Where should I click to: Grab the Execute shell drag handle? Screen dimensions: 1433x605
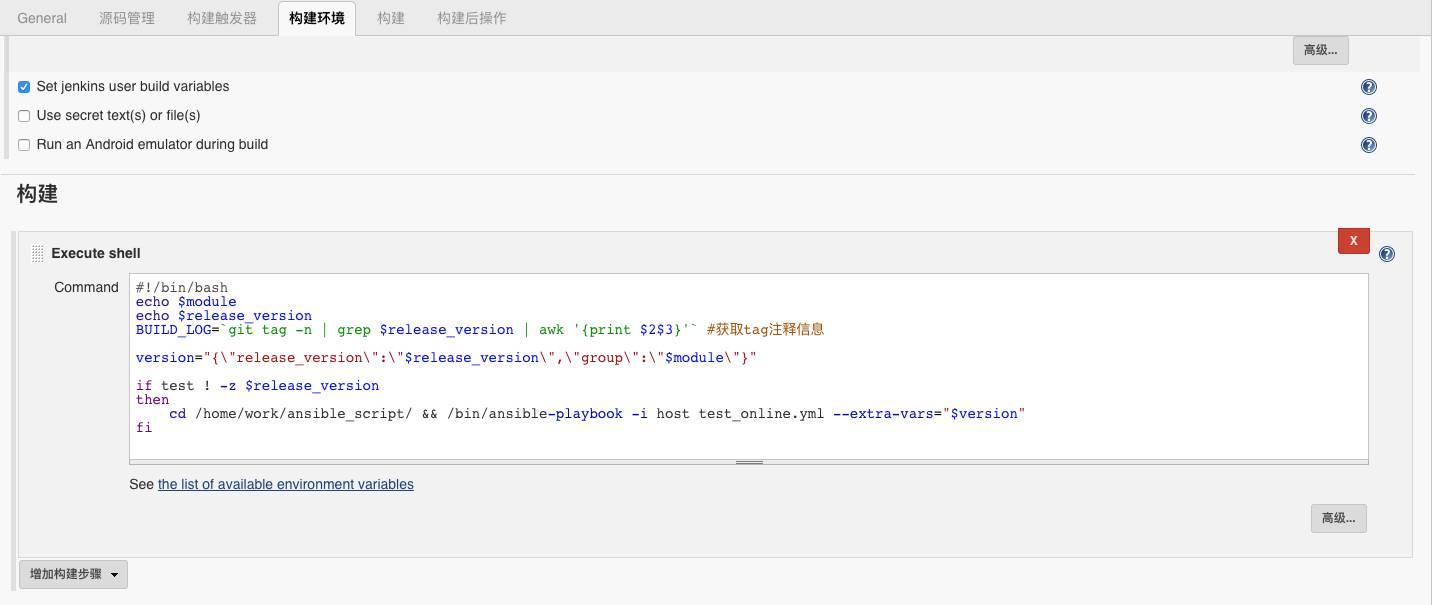[x=37, y=254]
